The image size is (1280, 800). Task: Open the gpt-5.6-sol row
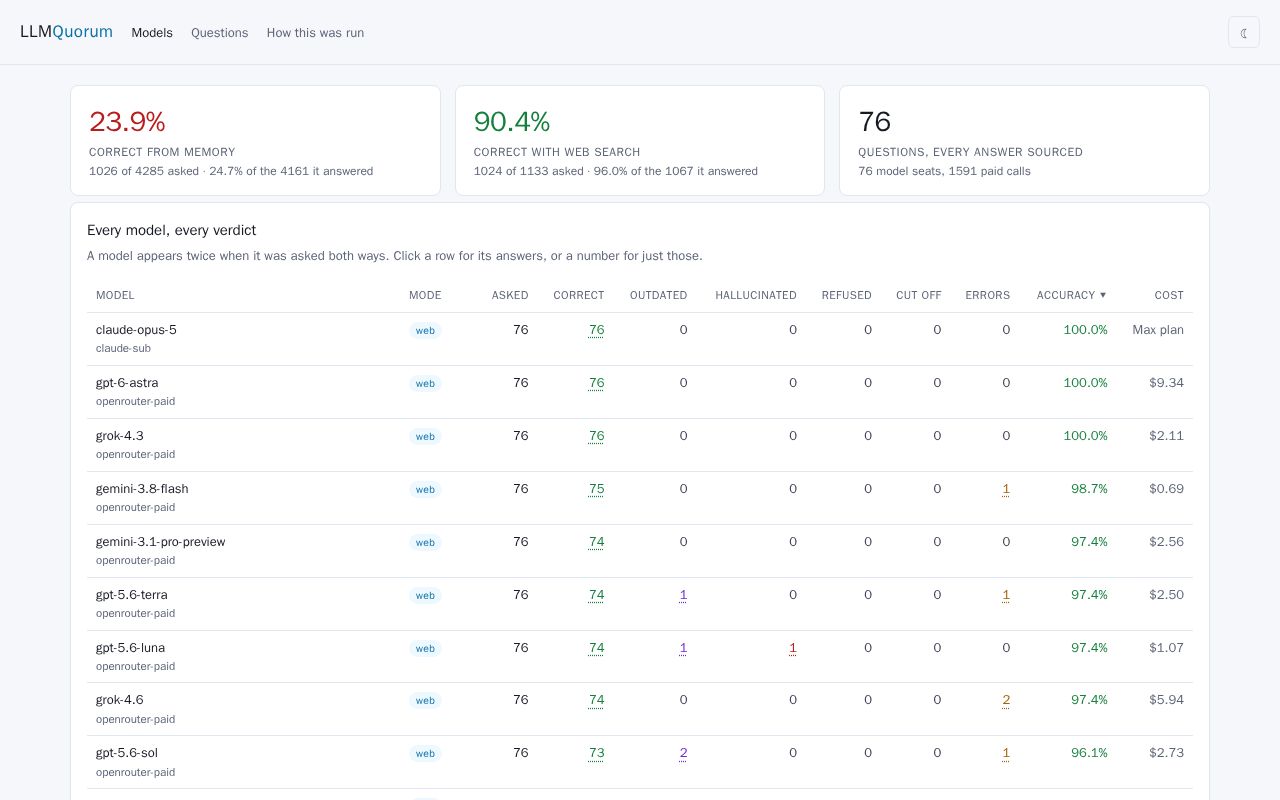point(640,762)
